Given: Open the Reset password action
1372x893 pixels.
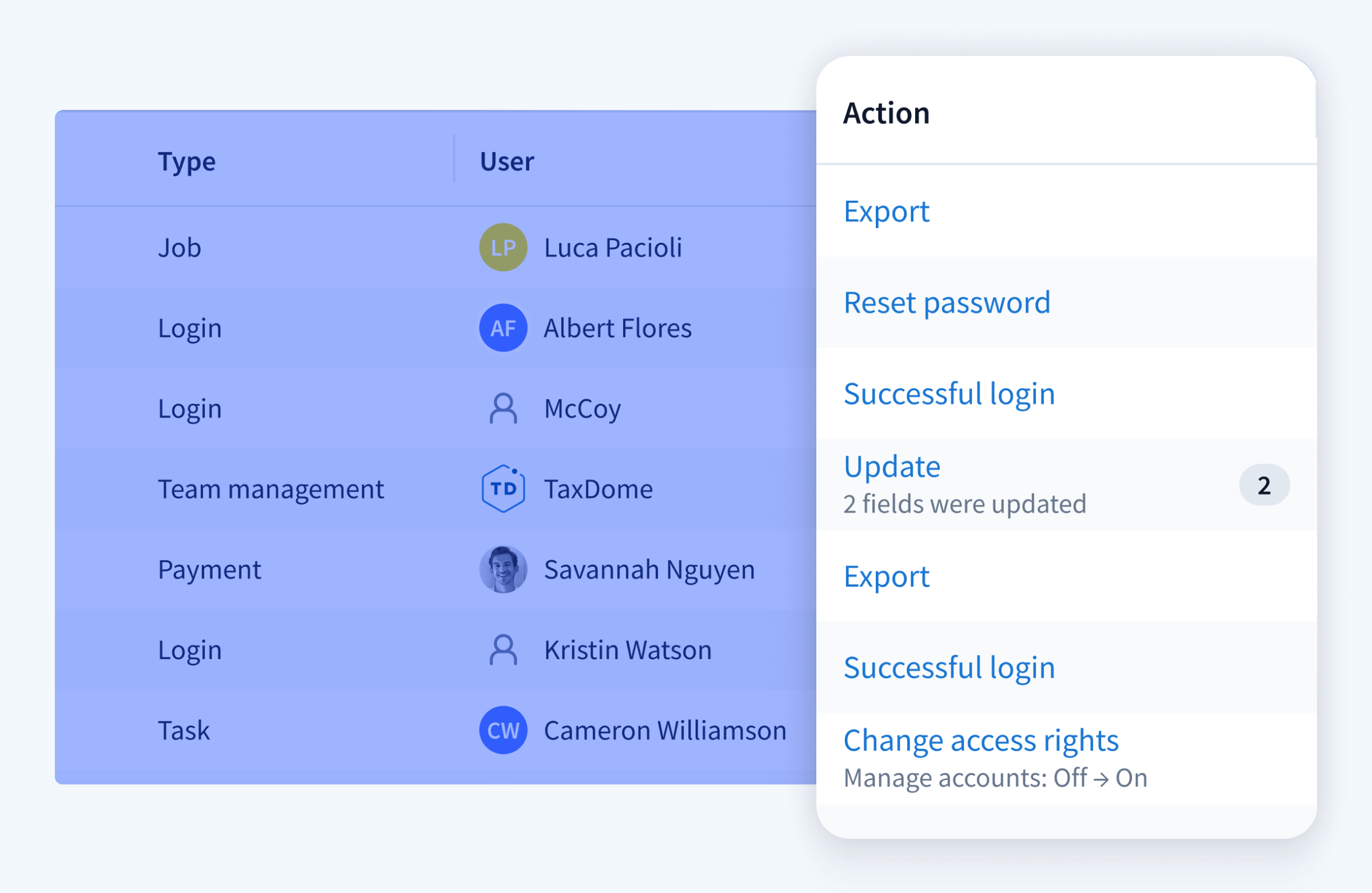Looking at the screenshot, I should coord(947,302).
